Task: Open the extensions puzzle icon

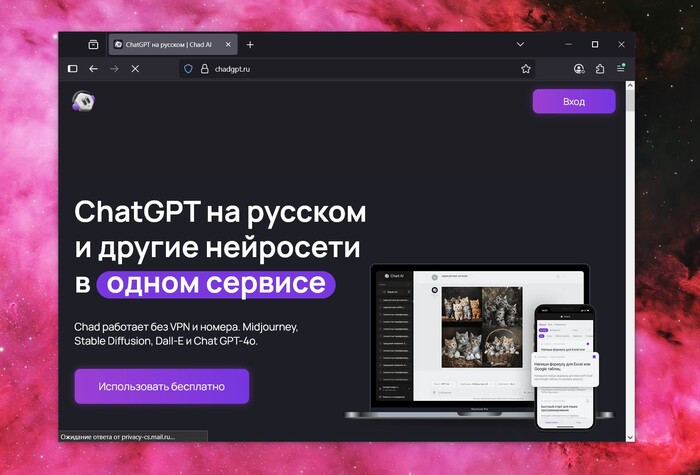Action: [600, 69]
